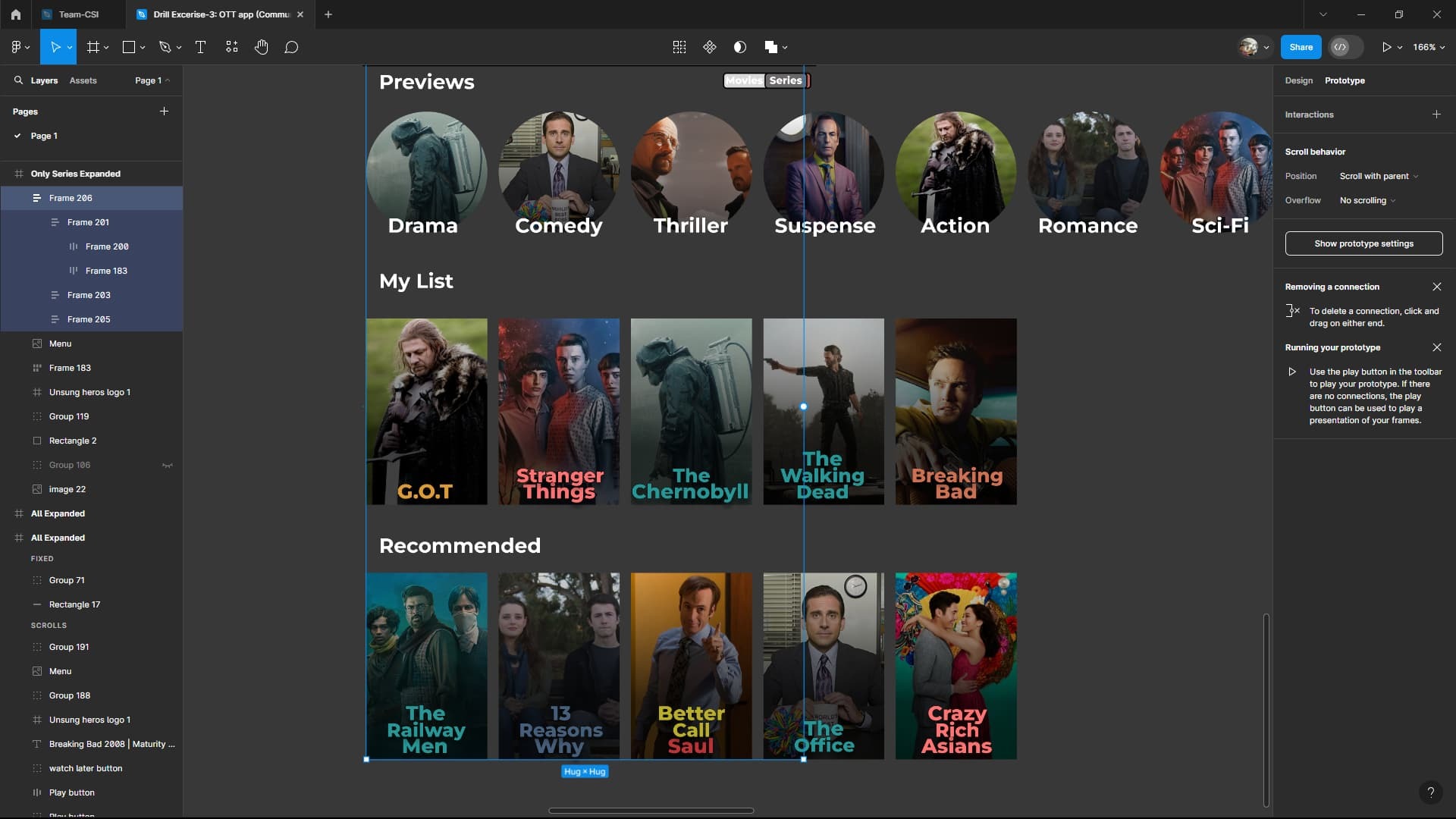Click the mask contrast icon in the toolbar

click(x=740, y=47)
